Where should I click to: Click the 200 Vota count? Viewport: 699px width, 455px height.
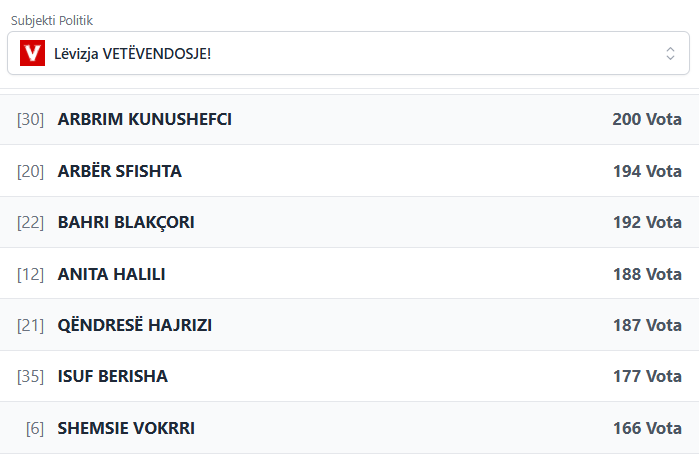pyautogui.click(x=646, y=119)
